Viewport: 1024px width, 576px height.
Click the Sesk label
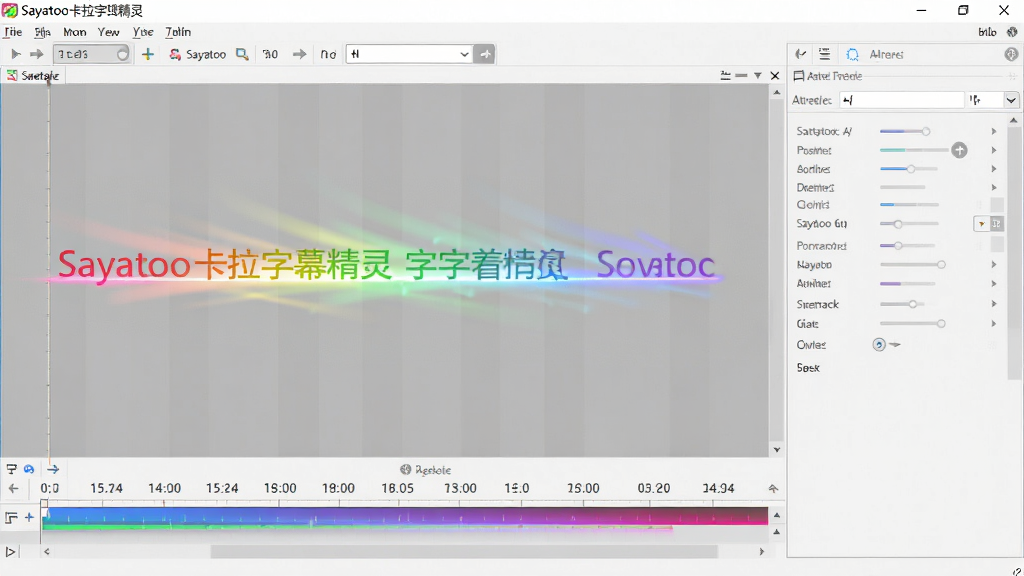coord(808,368)
